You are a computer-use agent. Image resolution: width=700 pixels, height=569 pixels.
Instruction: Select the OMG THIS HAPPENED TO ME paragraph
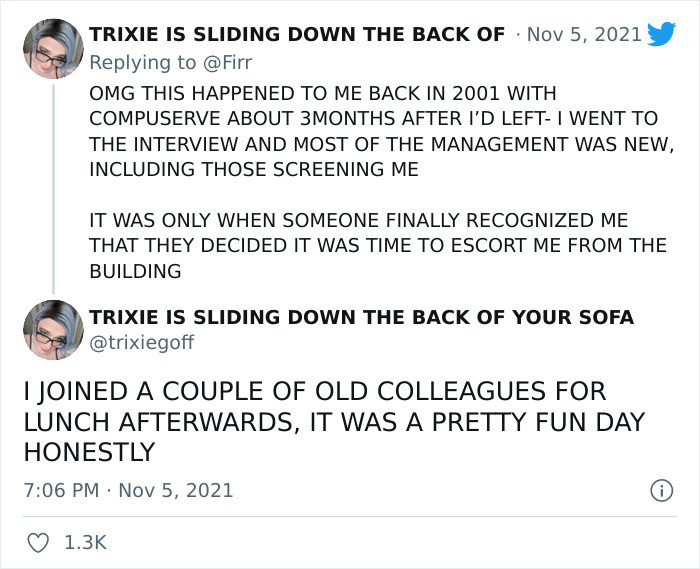tap(382, 131)
